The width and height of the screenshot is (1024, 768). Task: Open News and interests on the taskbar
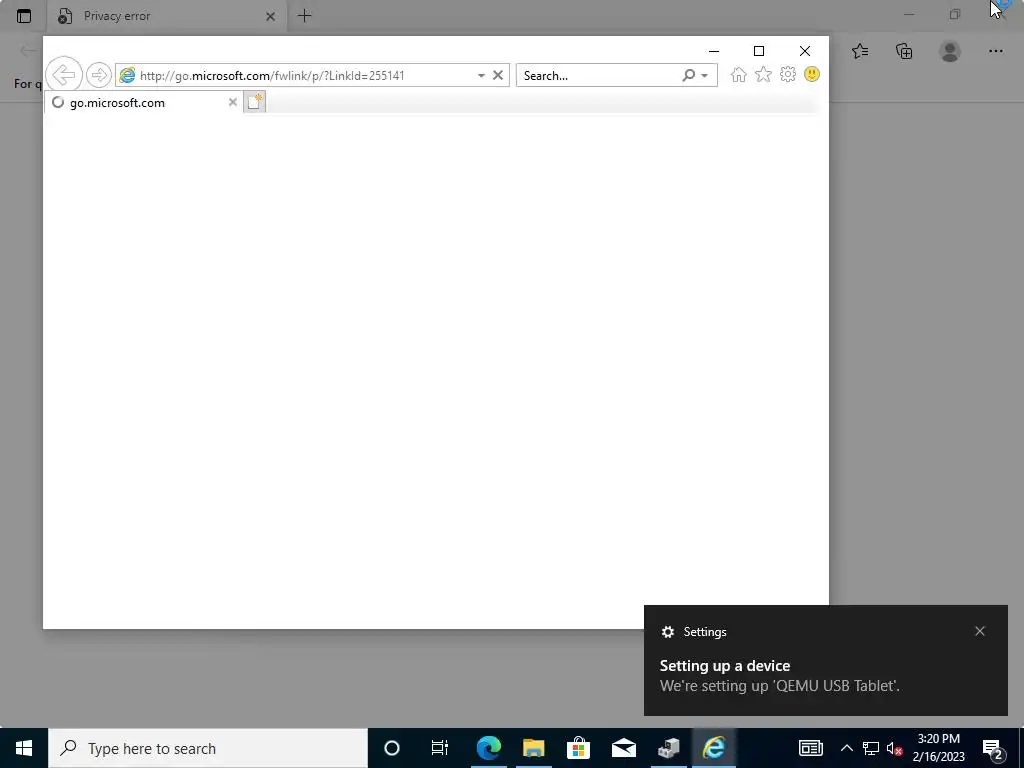(810, 748)
